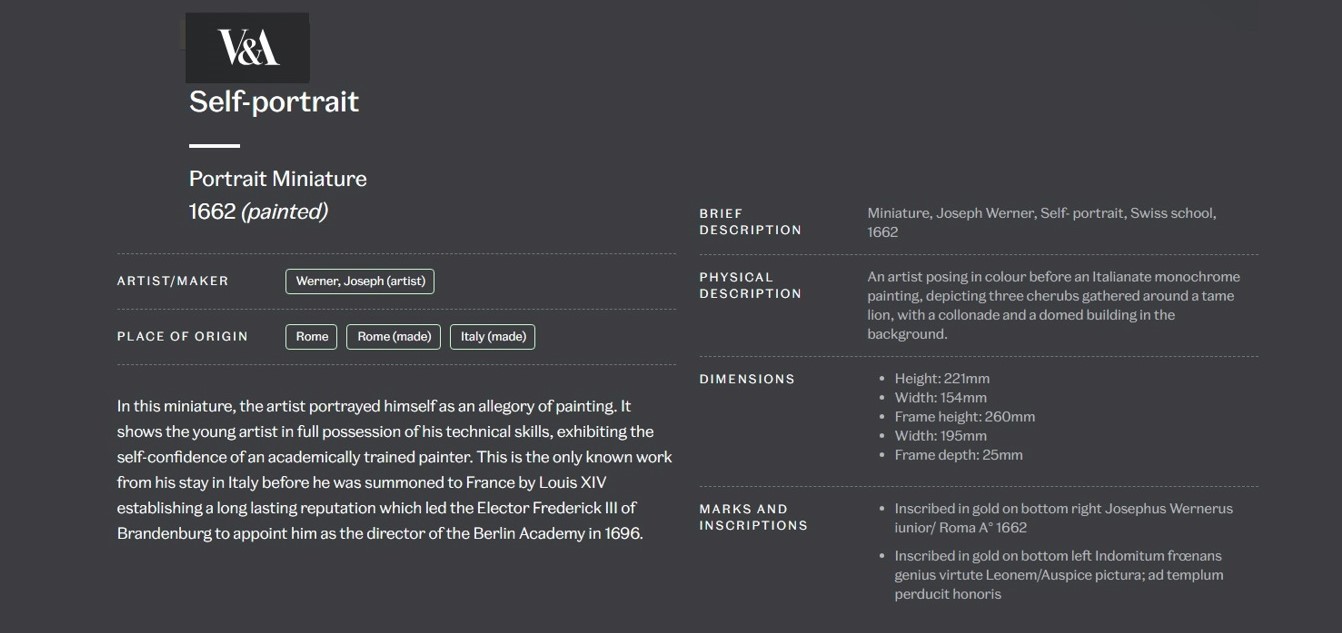Click the V&A logo
Screen dimensions: 1342x633
tap(248, 47)
